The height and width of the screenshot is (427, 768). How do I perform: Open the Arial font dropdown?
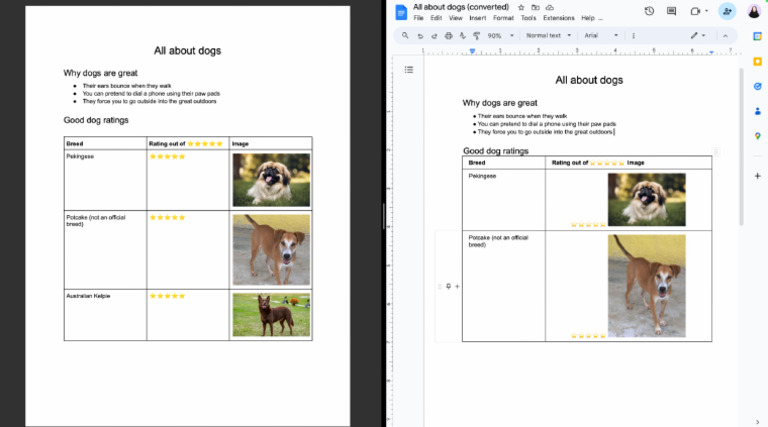tap(601, 36)
